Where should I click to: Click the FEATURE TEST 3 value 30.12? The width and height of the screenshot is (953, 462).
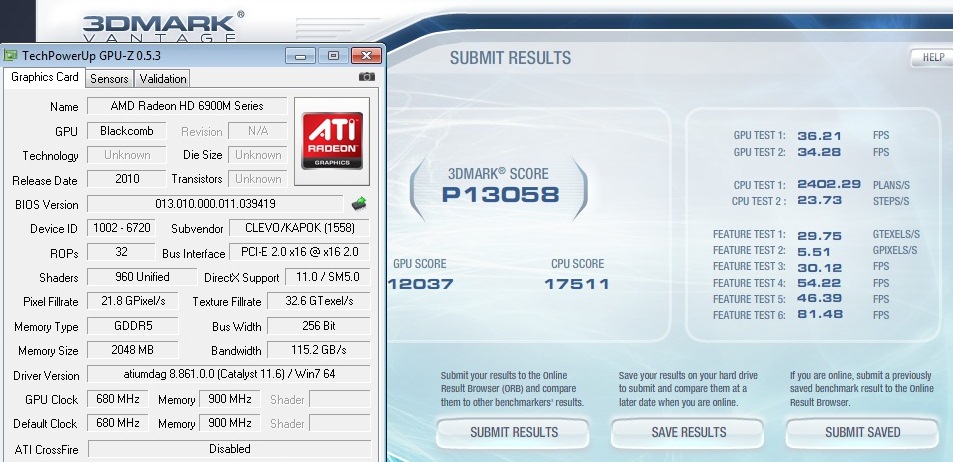coord(819,267)
